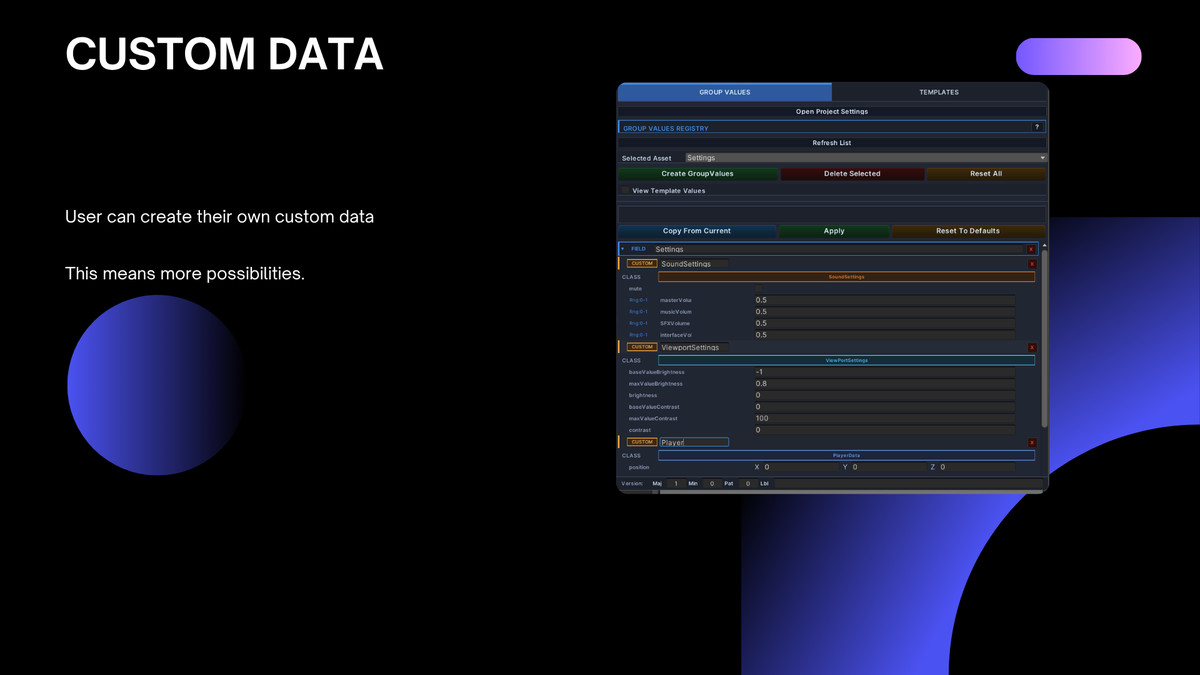Click the version Lbl field
The width and height of the screenshot is (1200, 675).
point(908,483)
